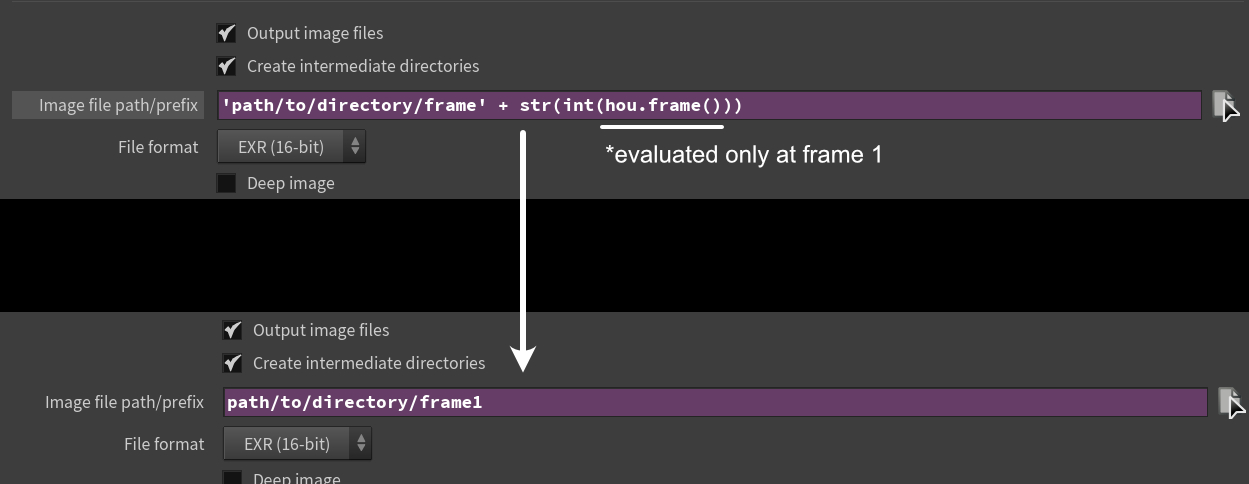Viewport: 1249px width, 484px height.
Task: Toggle Output image files checkbox in upper panel
Action: (x=227, y=33)
